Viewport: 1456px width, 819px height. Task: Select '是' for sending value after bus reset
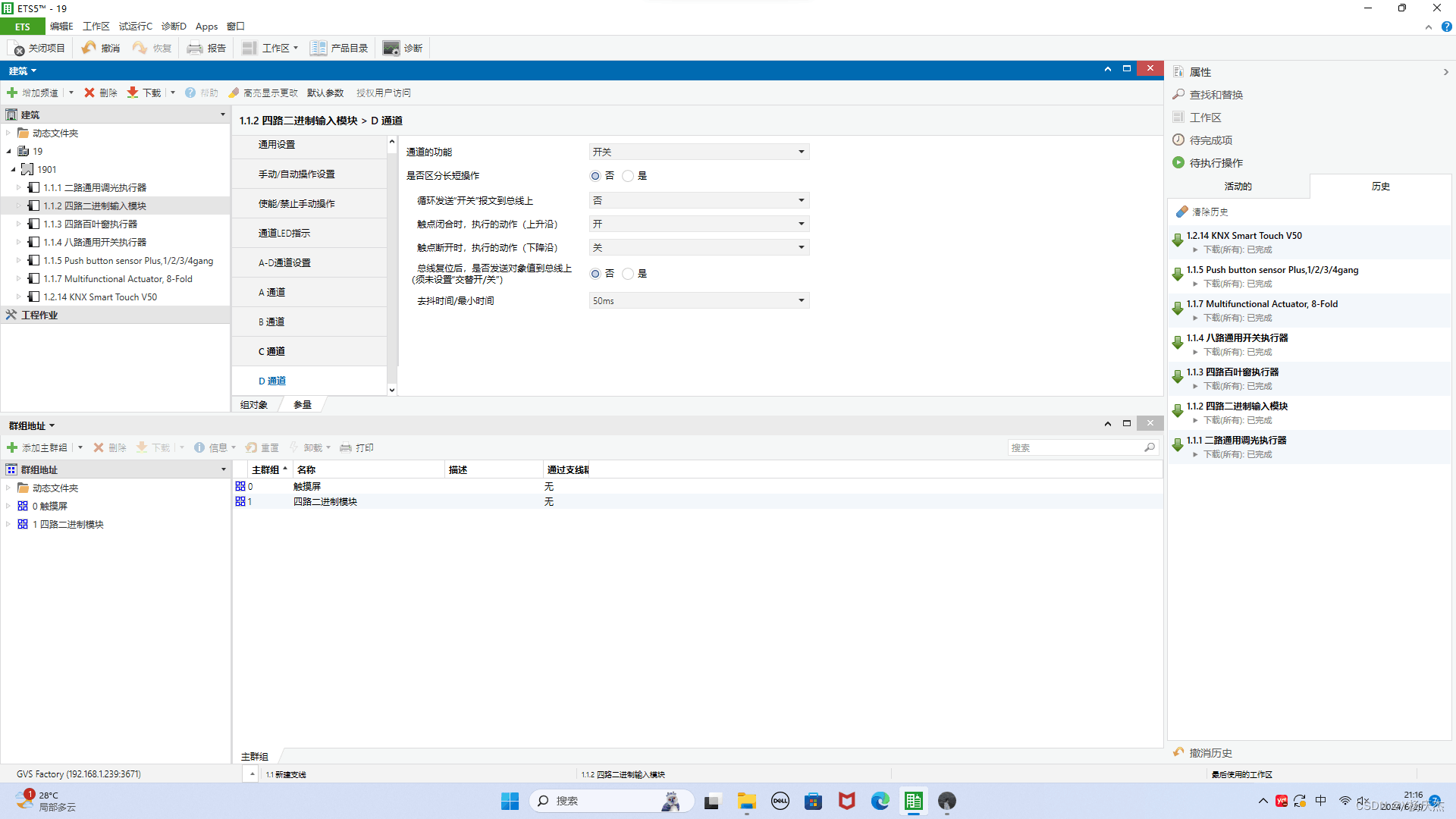(x=628, y=274)
